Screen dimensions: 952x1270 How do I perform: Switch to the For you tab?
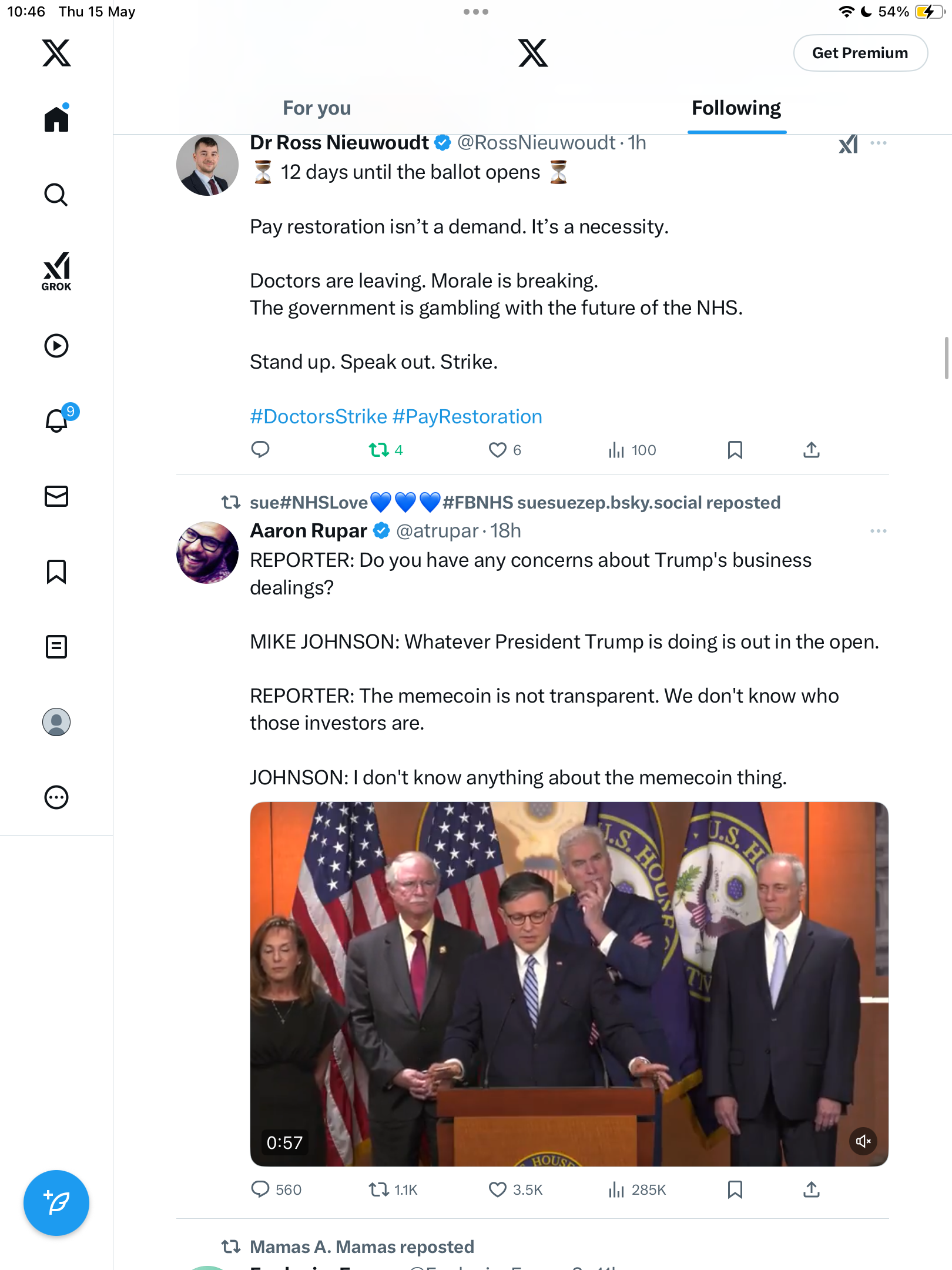click(x=317, y=108)
